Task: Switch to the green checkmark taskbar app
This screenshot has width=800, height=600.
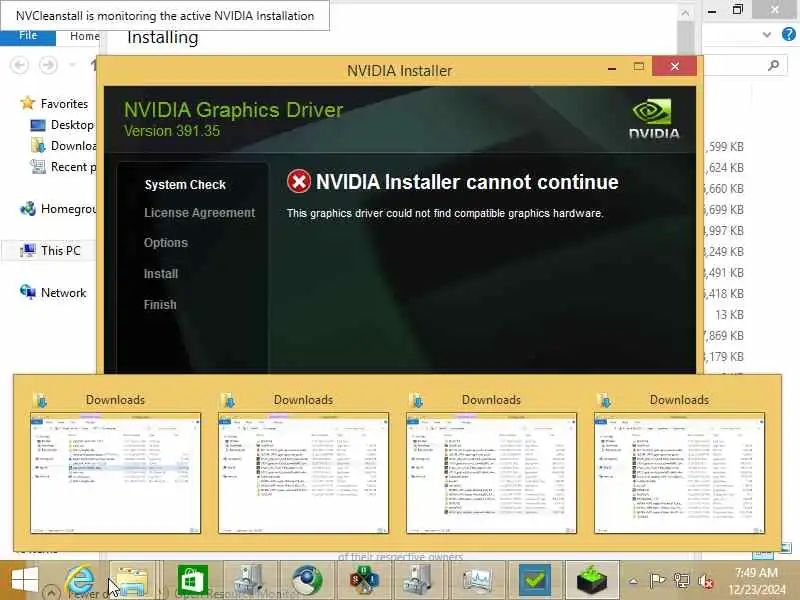Action: tap(535, 581)
